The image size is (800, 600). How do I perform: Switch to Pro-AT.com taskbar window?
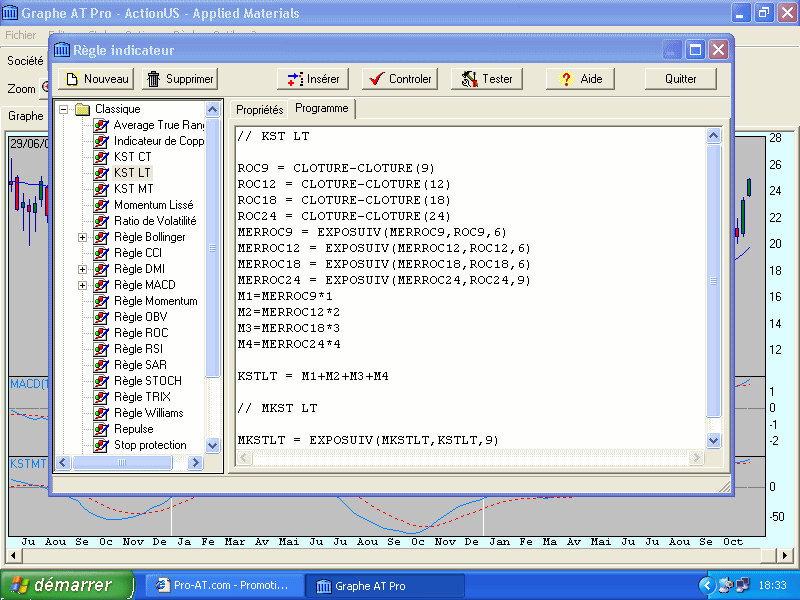pos(224,586)
